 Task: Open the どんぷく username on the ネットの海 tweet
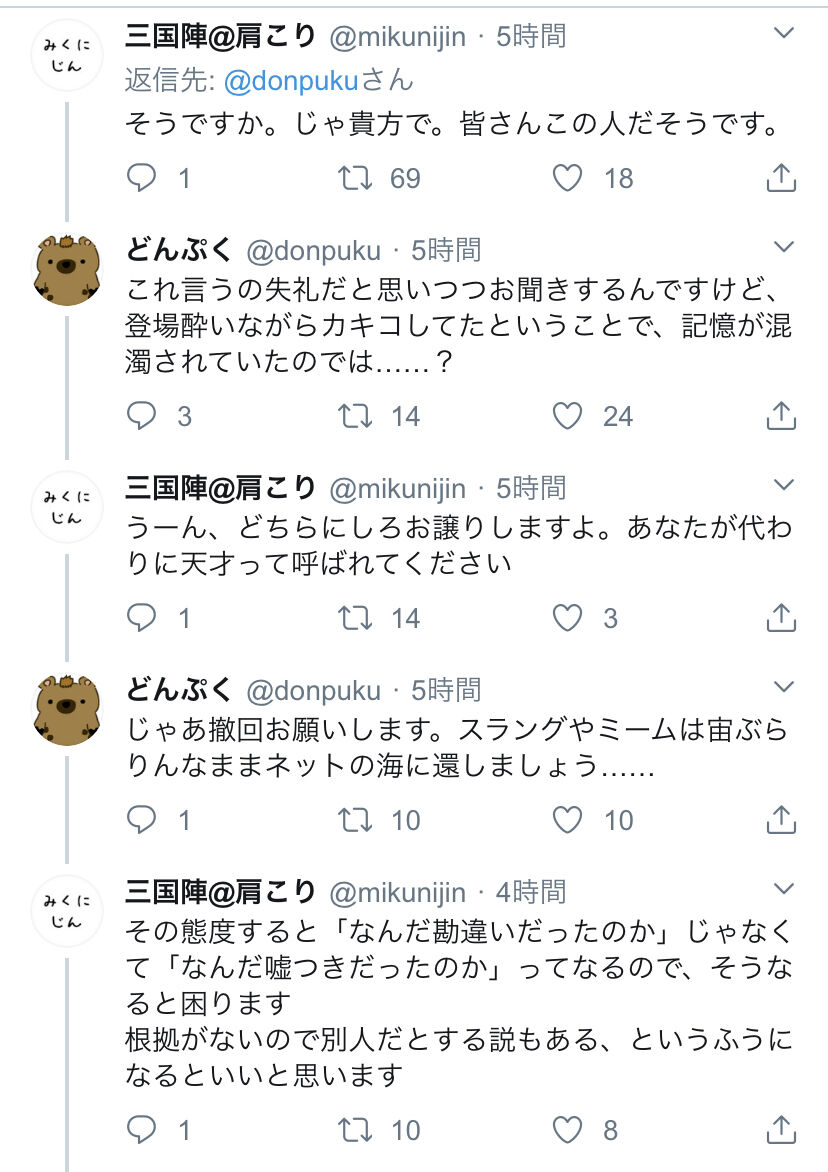pos(180,690)
